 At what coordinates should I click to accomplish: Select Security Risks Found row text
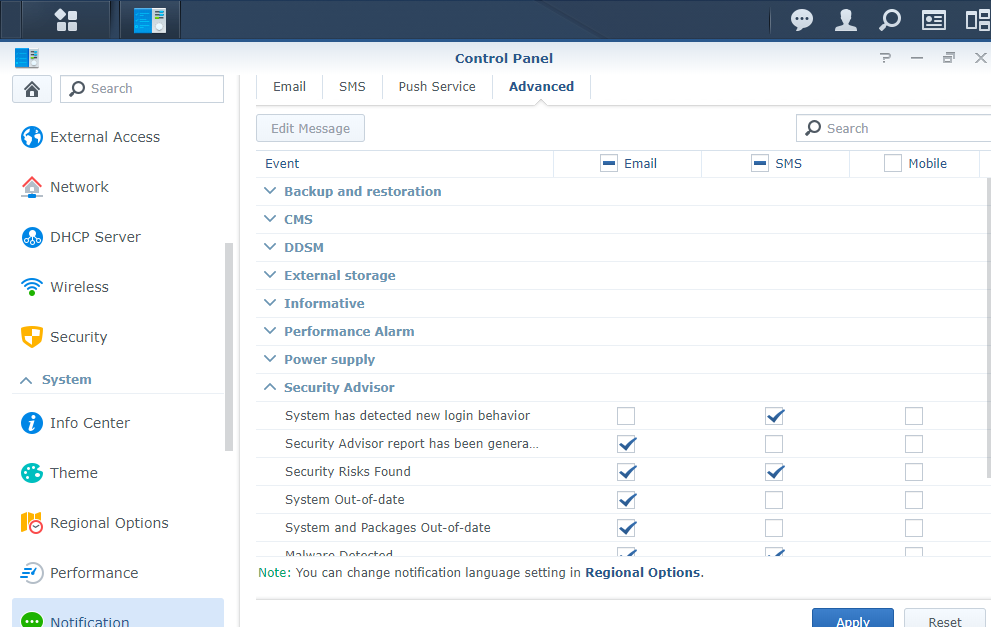pos(348,472)
